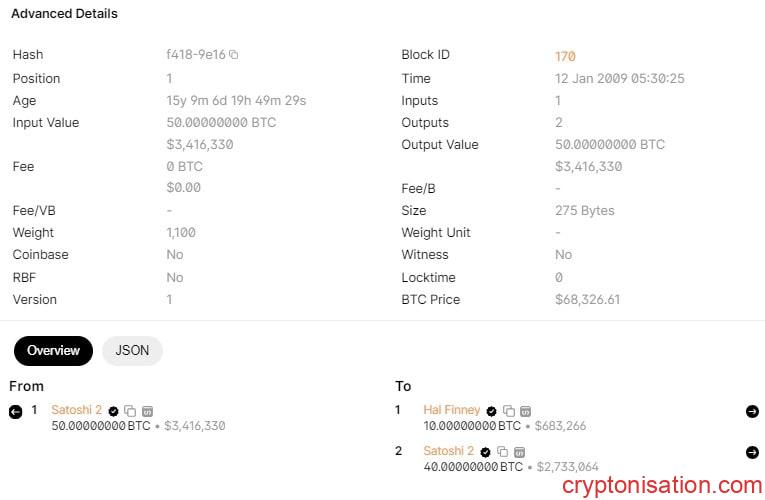Image resolution: width=765 pixels, height=500 pixels.
Task: Click the verified badge on the Satoshi 2 output
Action: pos(485,452)
